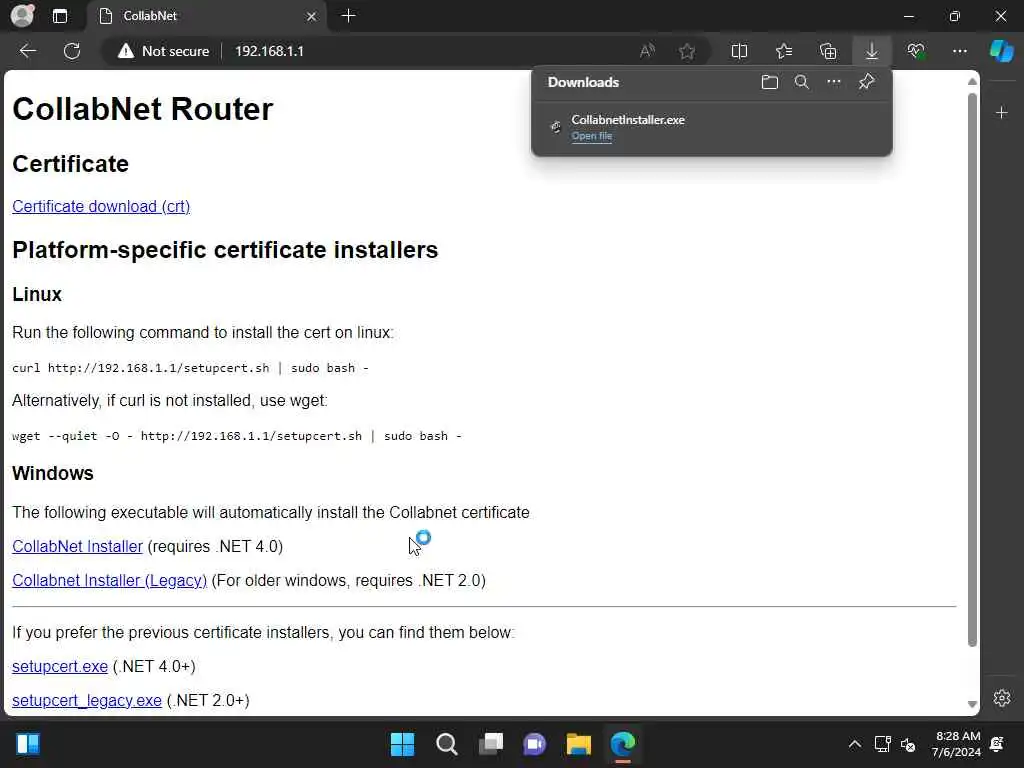This screenshot has height=768, width=1024.
Task: Open the Windows Start menu
Action: pos(402,744)
